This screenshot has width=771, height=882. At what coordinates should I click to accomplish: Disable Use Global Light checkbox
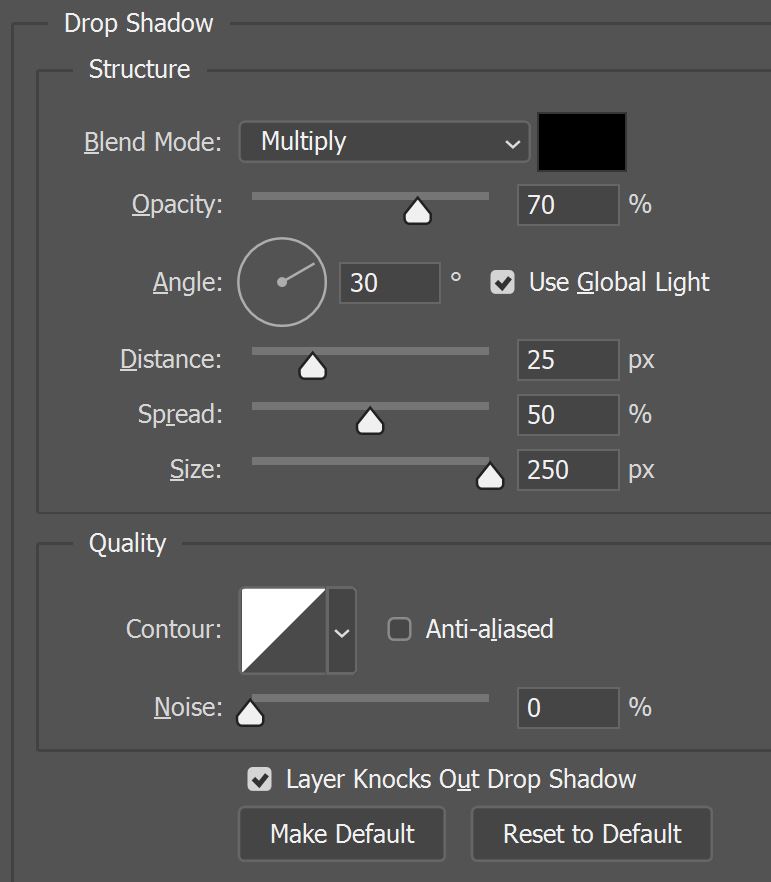(x=502, y=282)
